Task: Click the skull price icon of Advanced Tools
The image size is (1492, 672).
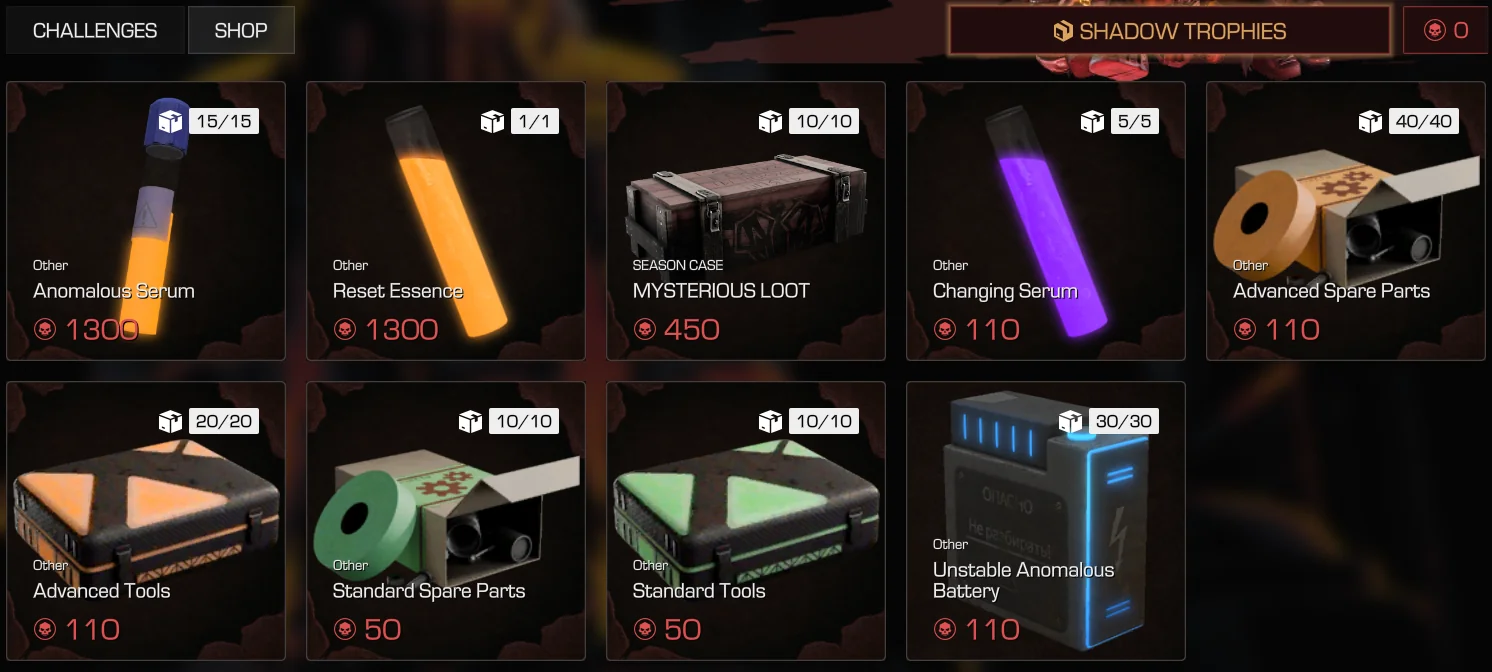Action: point(45,629)
